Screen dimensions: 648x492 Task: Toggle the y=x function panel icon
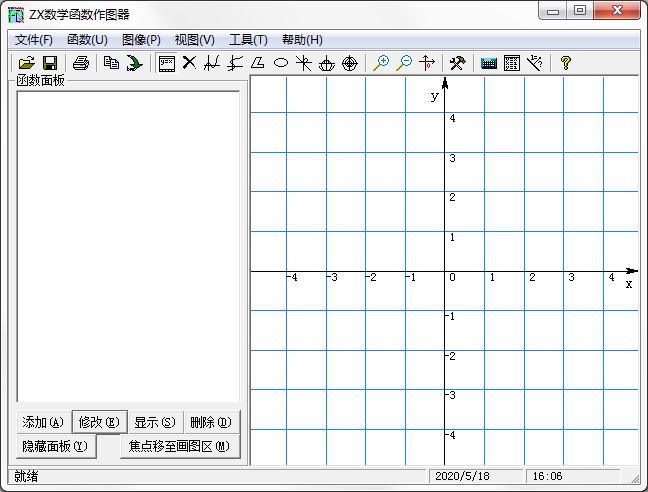click(x=167, y=64)
